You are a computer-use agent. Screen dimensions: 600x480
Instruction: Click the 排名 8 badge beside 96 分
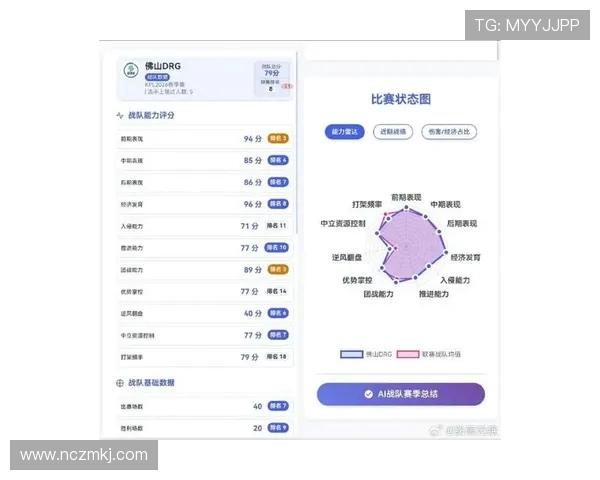[x=278, y=204]
